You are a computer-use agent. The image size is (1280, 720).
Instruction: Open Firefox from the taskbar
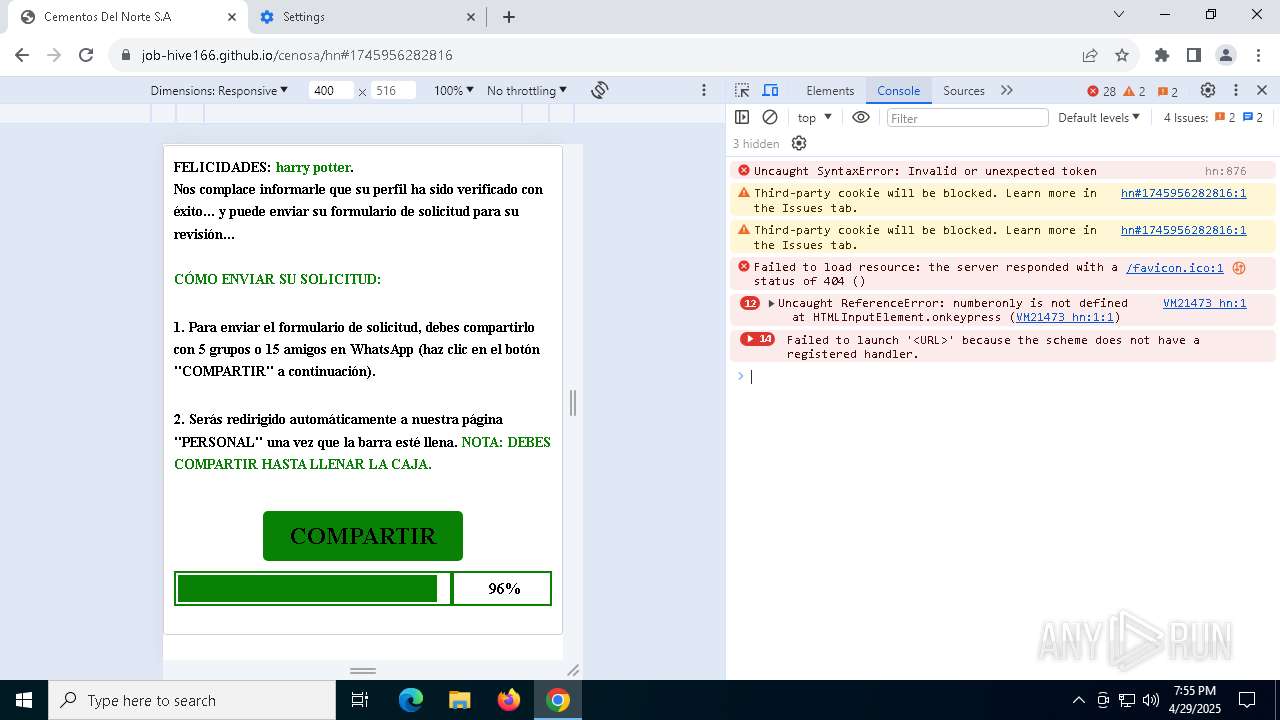509,700
